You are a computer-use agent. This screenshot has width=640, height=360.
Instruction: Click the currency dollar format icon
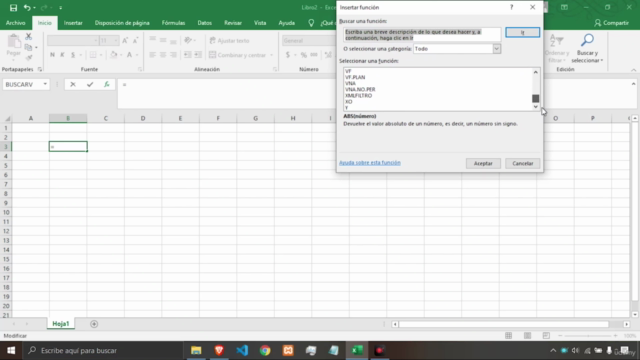click(288, 55)
